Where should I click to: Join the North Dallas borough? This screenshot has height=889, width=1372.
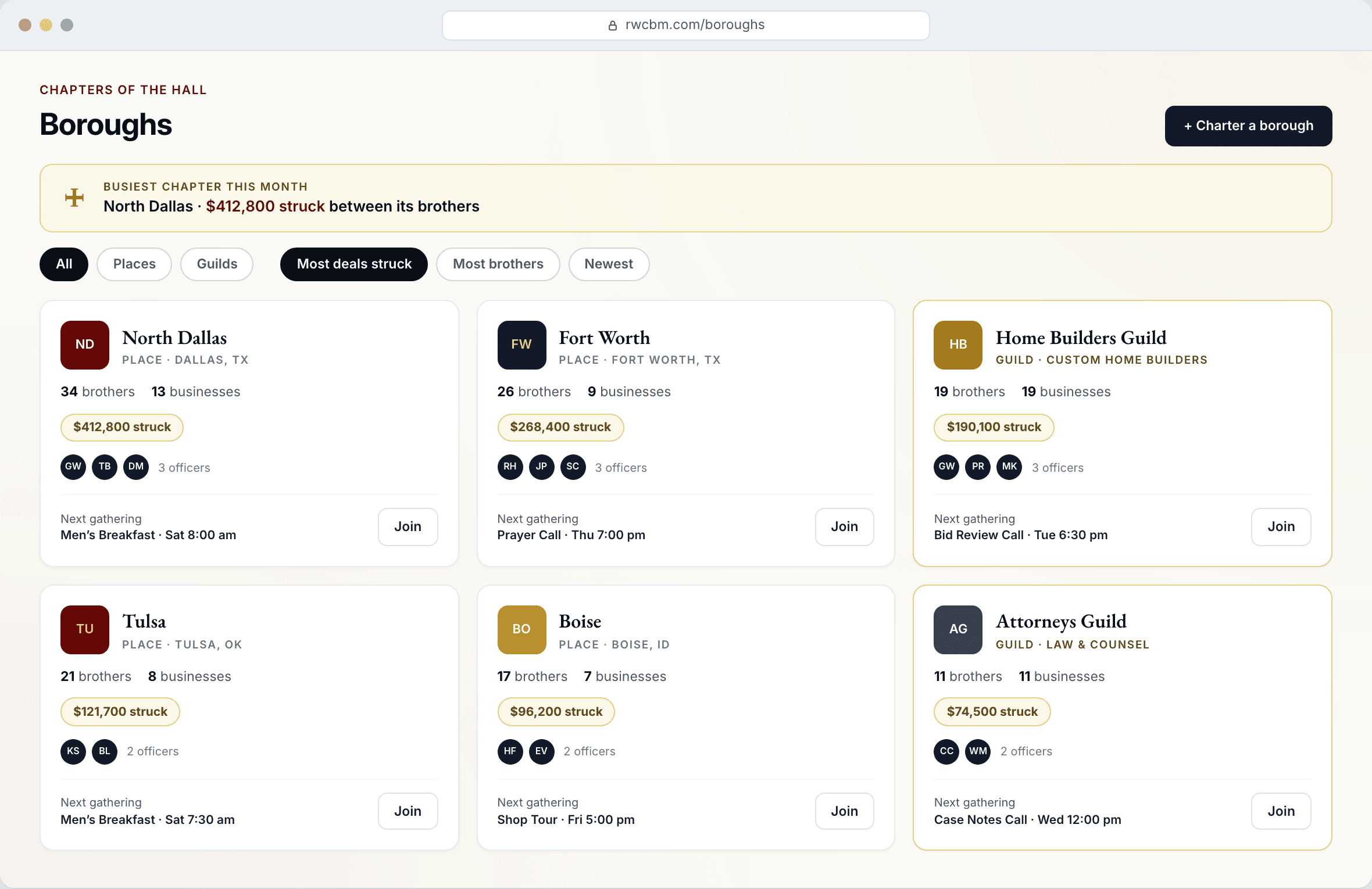[408, 527]
